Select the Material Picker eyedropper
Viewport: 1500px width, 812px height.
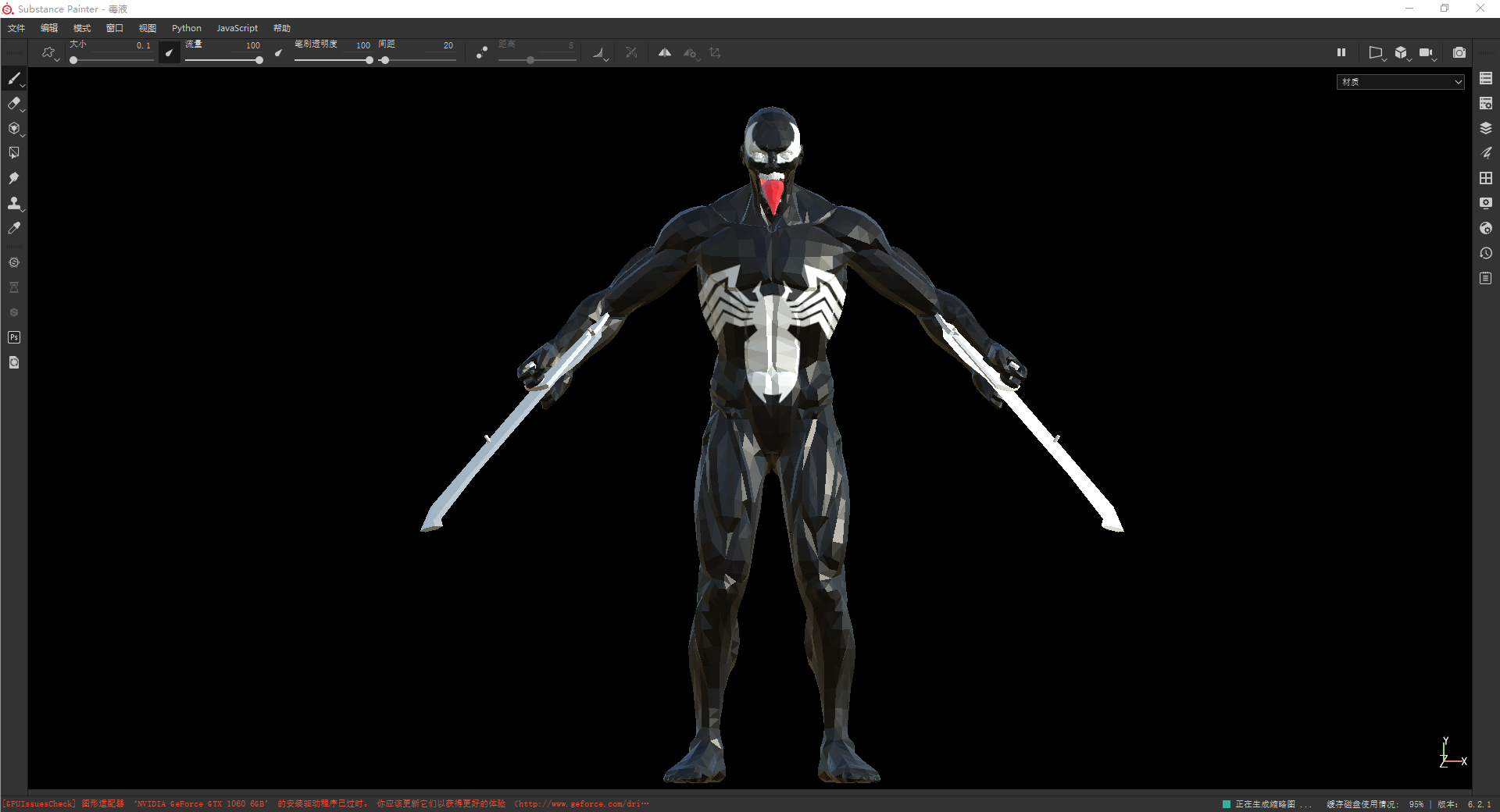[x=14, y=228]
